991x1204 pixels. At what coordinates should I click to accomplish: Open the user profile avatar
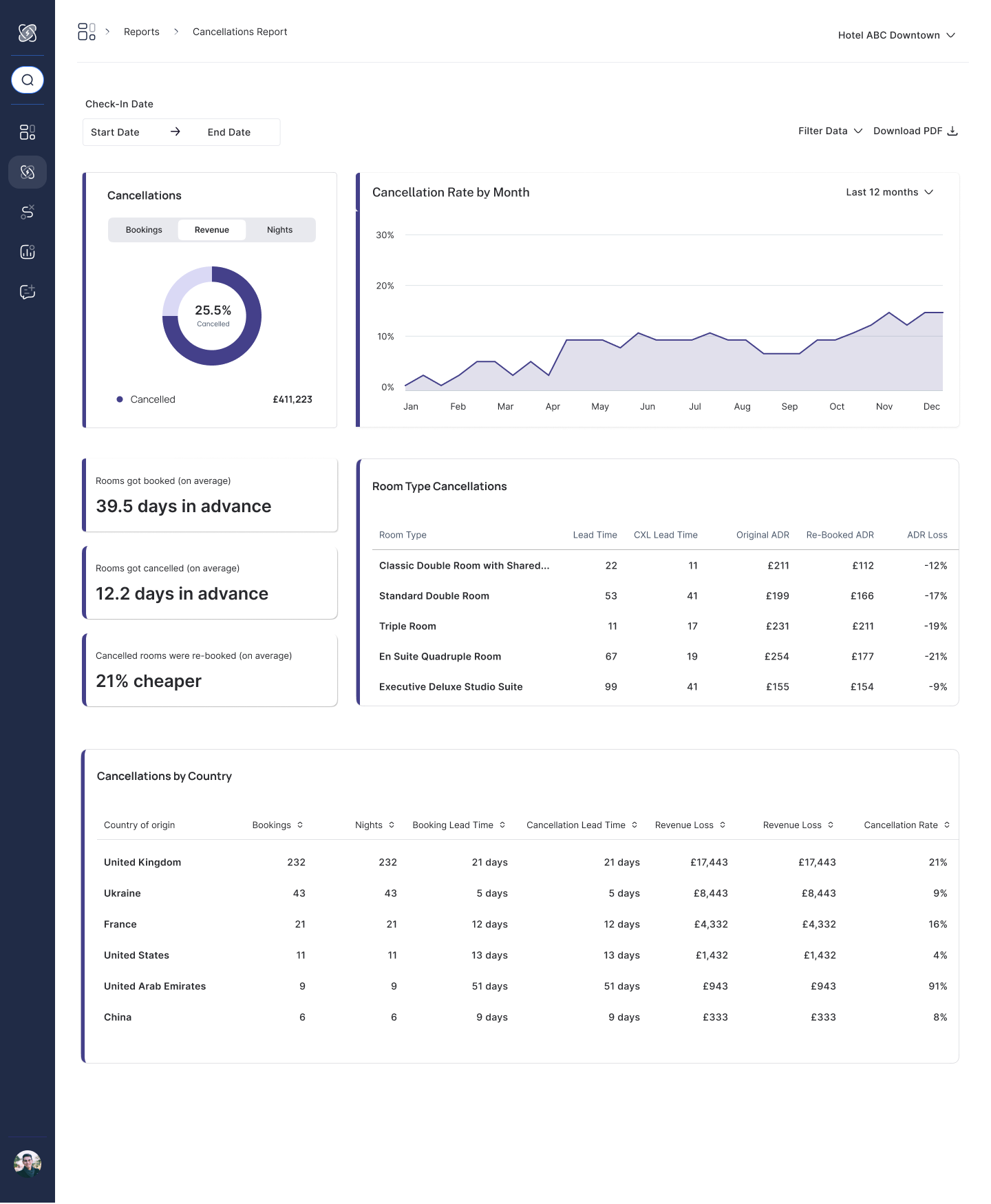[x=28, y=1163]
